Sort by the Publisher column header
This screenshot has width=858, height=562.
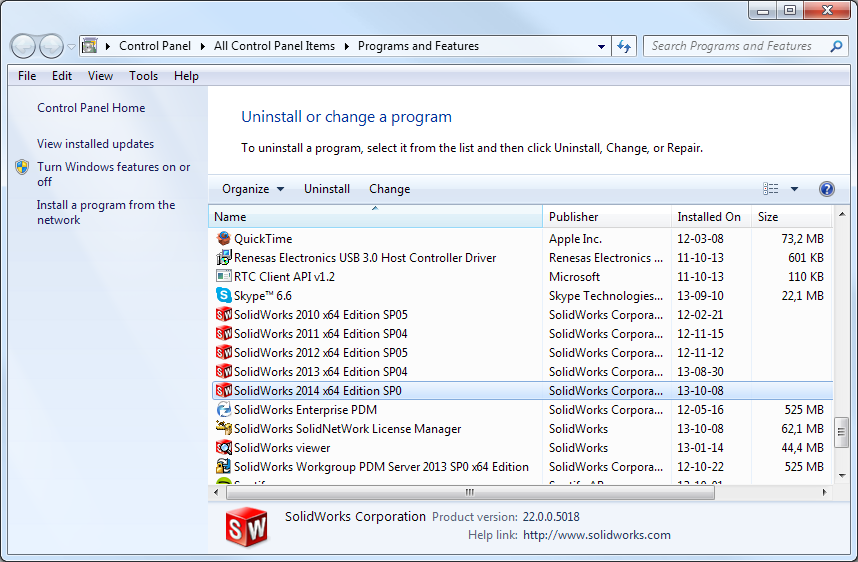(607, 217)
